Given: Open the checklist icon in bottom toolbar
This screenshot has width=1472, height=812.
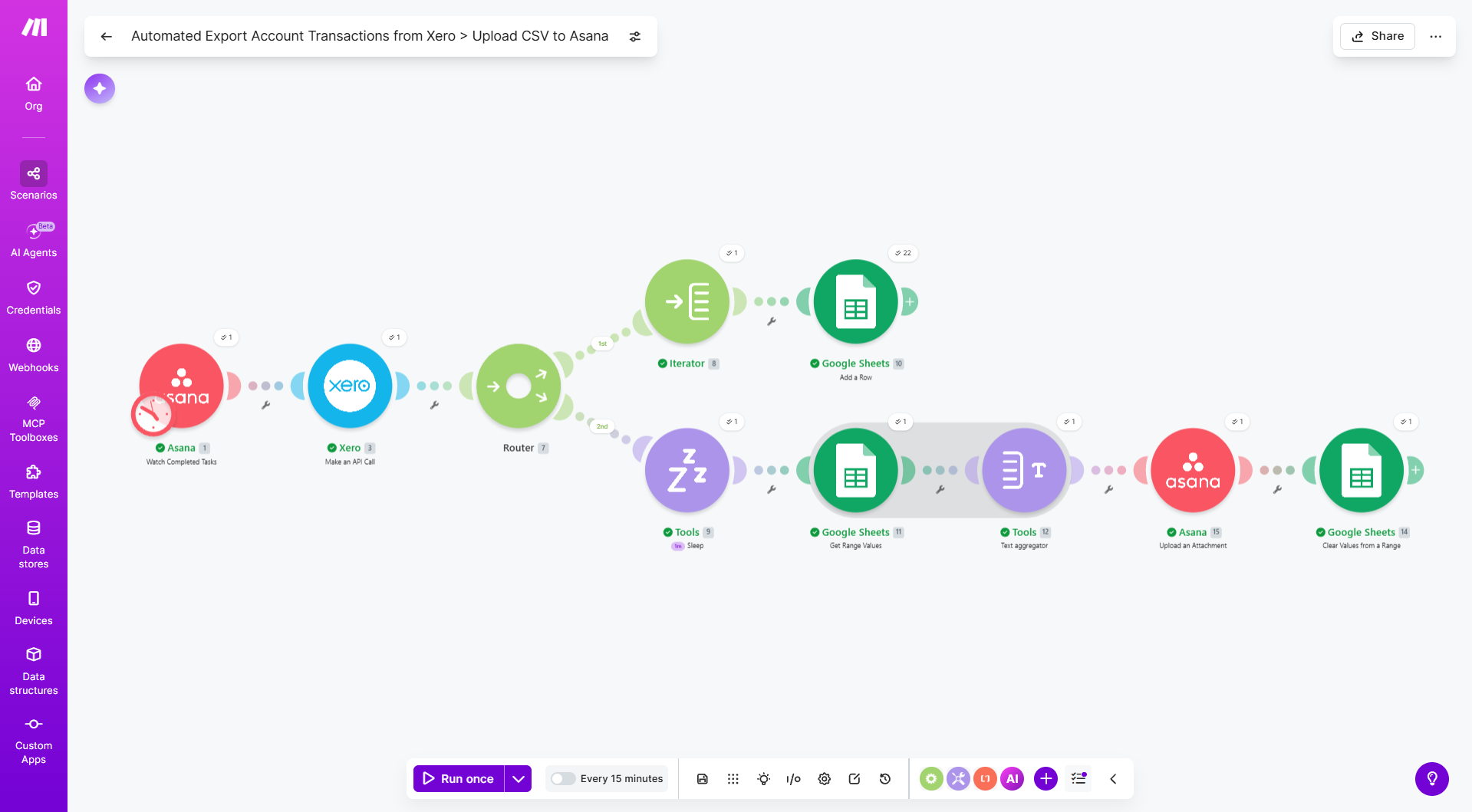Looking at the screenshot, I should (x=1078, y=779).
